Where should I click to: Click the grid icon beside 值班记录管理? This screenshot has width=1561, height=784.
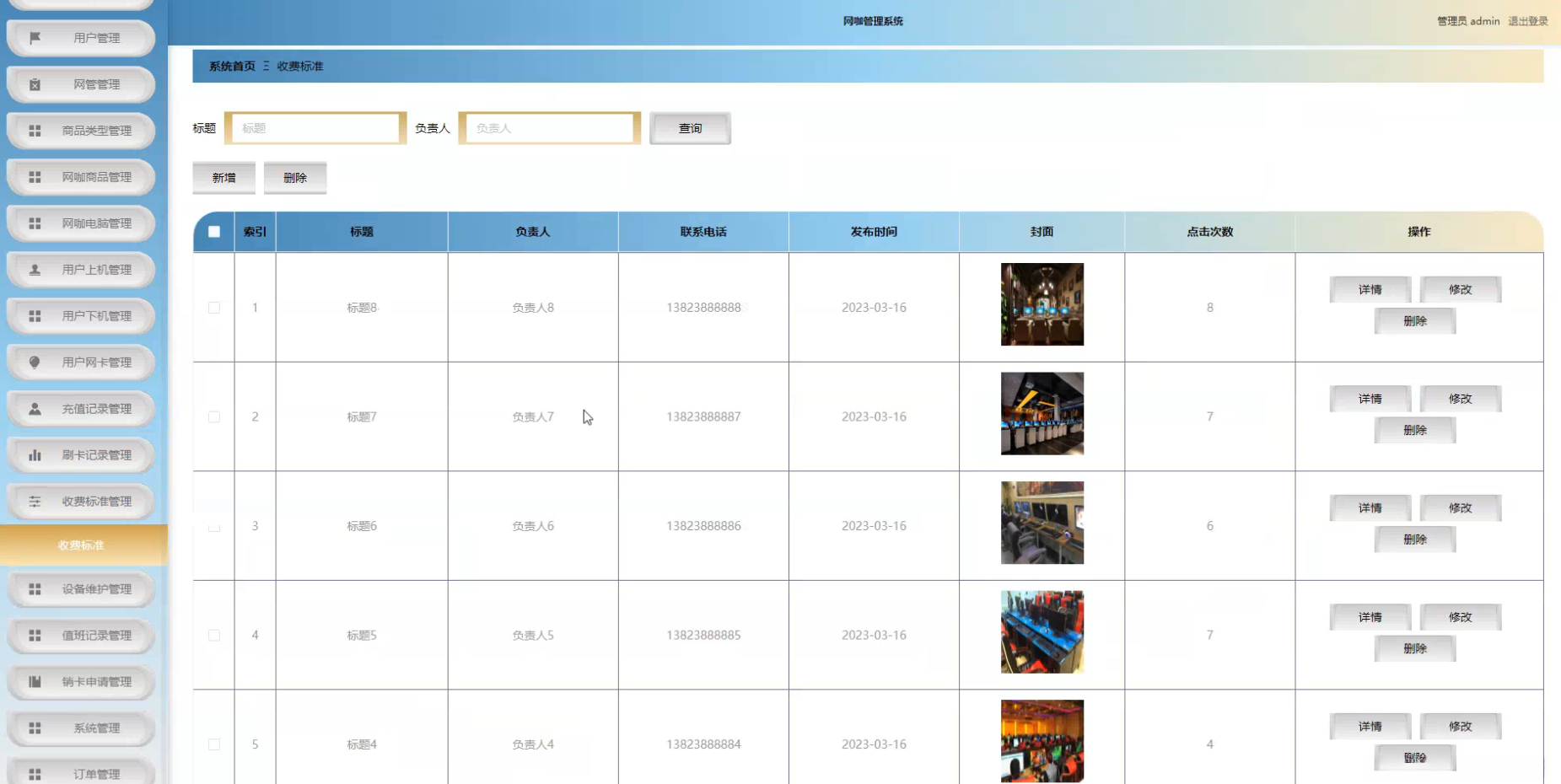click(x=35, y=636)
